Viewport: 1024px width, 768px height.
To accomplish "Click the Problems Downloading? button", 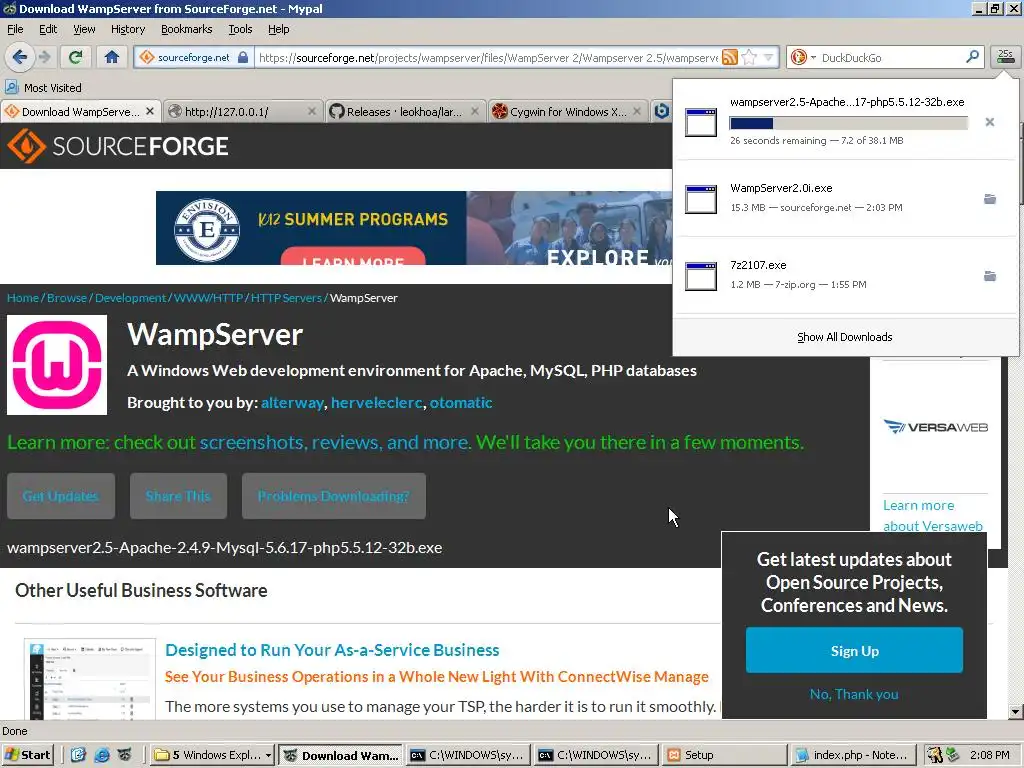I will click(x=334, y=496).
